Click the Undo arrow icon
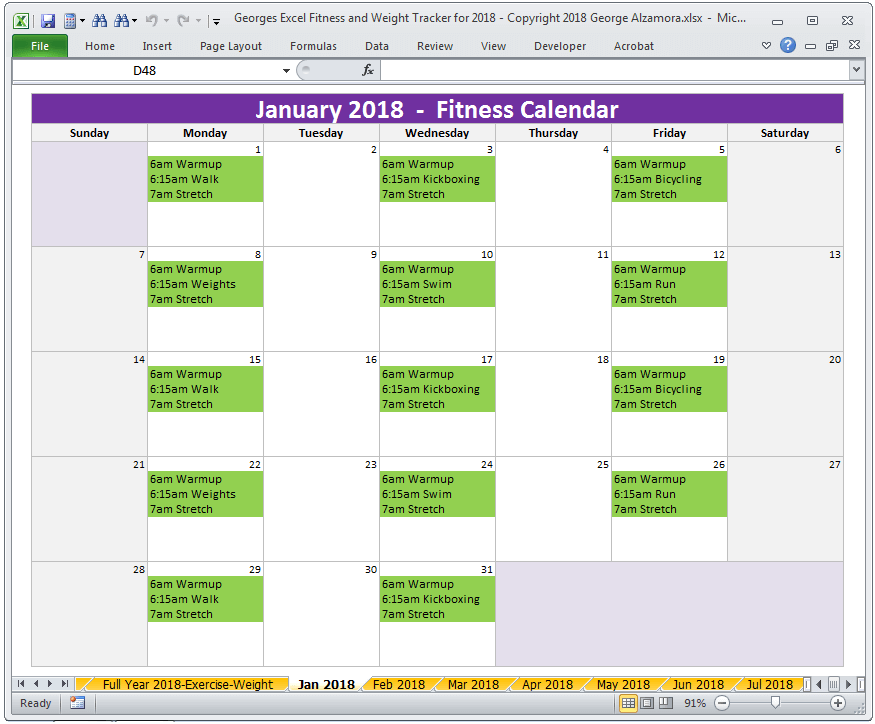Image resolution: width=875 pixels, height=724 pixels. coord(151,21)
